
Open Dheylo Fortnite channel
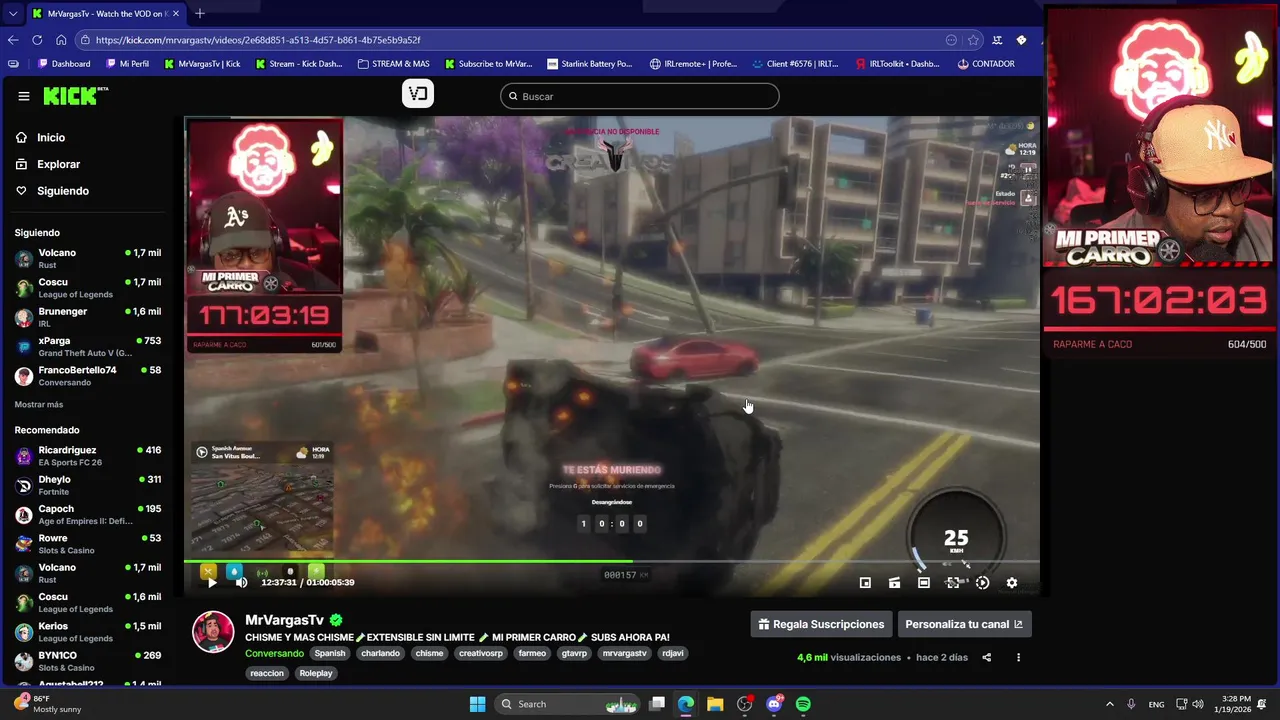pyautogui.click(x=88, y=485)
